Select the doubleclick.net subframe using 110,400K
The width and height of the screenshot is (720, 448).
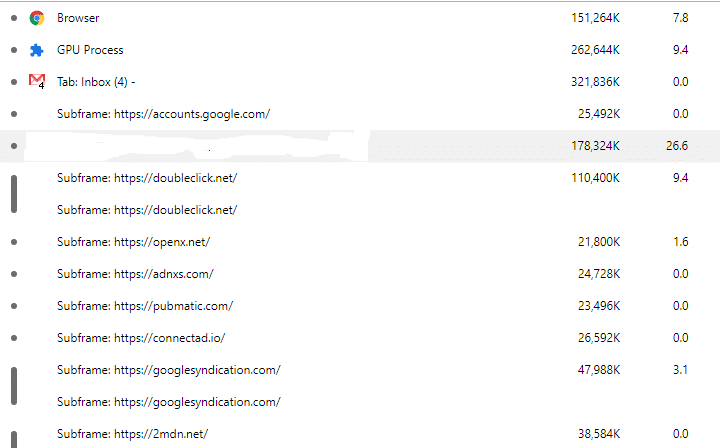click(147, 178)
